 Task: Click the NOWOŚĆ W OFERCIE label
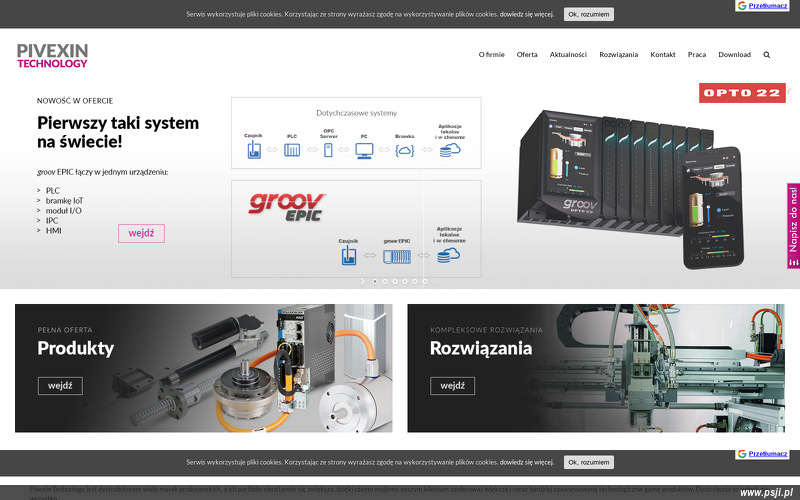coord(75,101)
